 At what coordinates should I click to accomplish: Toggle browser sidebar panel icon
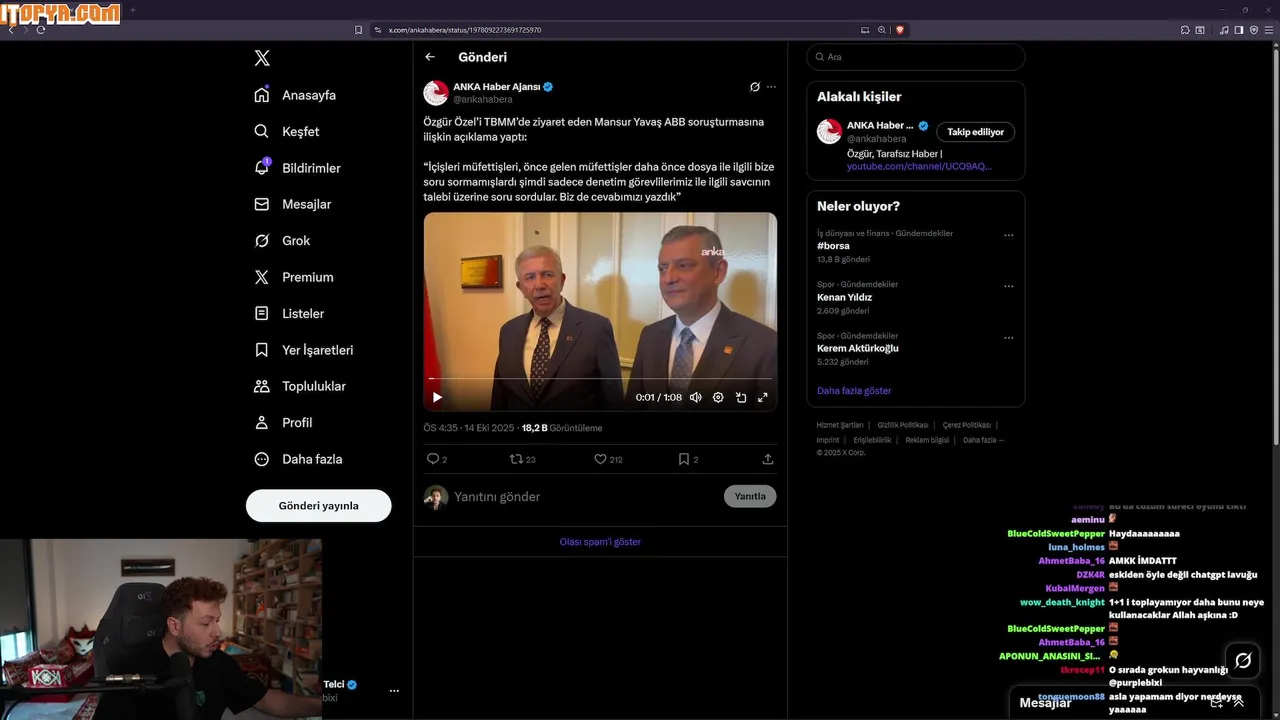coord(1239,30)
